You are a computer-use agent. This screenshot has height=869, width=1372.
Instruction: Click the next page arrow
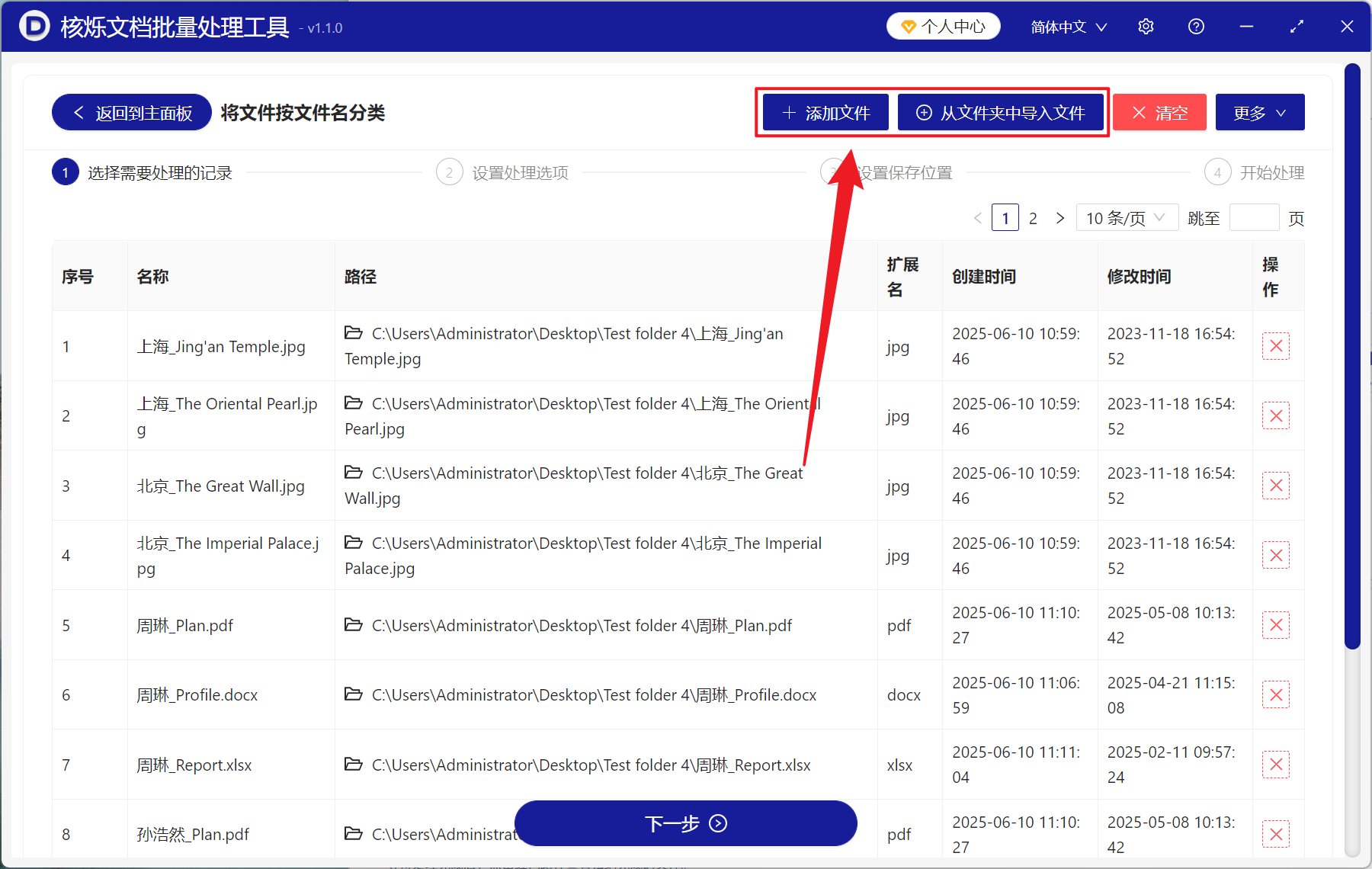(x=1060, y=217)
